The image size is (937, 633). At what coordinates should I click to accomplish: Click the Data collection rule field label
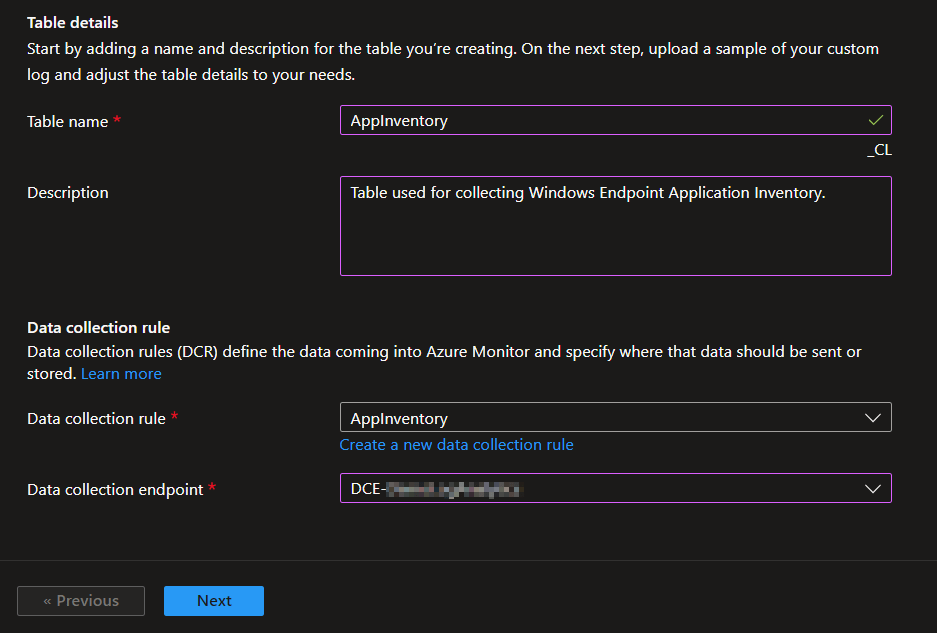pyautogui.click(x=96, y=419)
